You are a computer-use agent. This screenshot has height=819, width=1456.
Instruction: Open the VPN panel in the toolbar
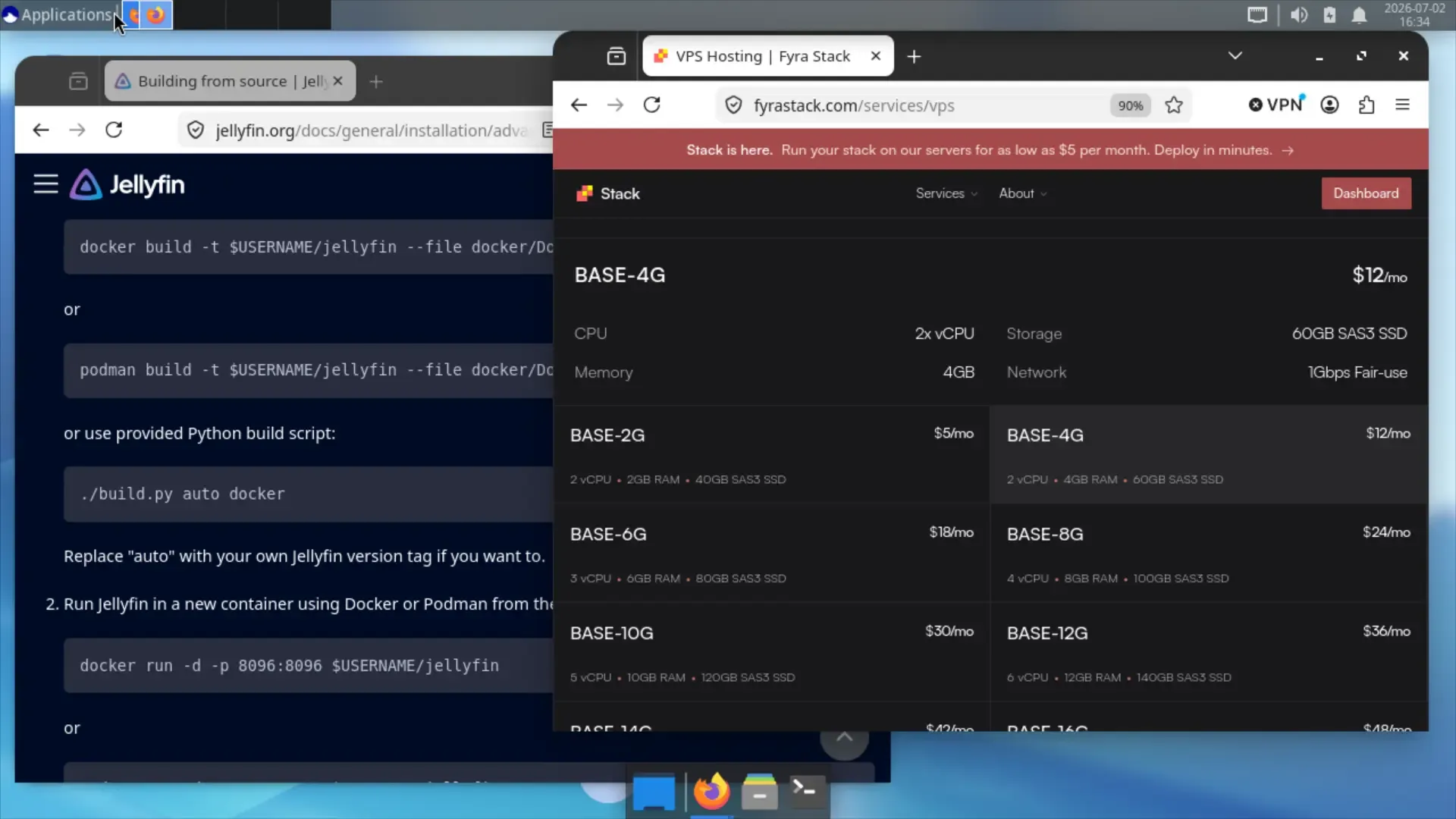pos(1277,105)
